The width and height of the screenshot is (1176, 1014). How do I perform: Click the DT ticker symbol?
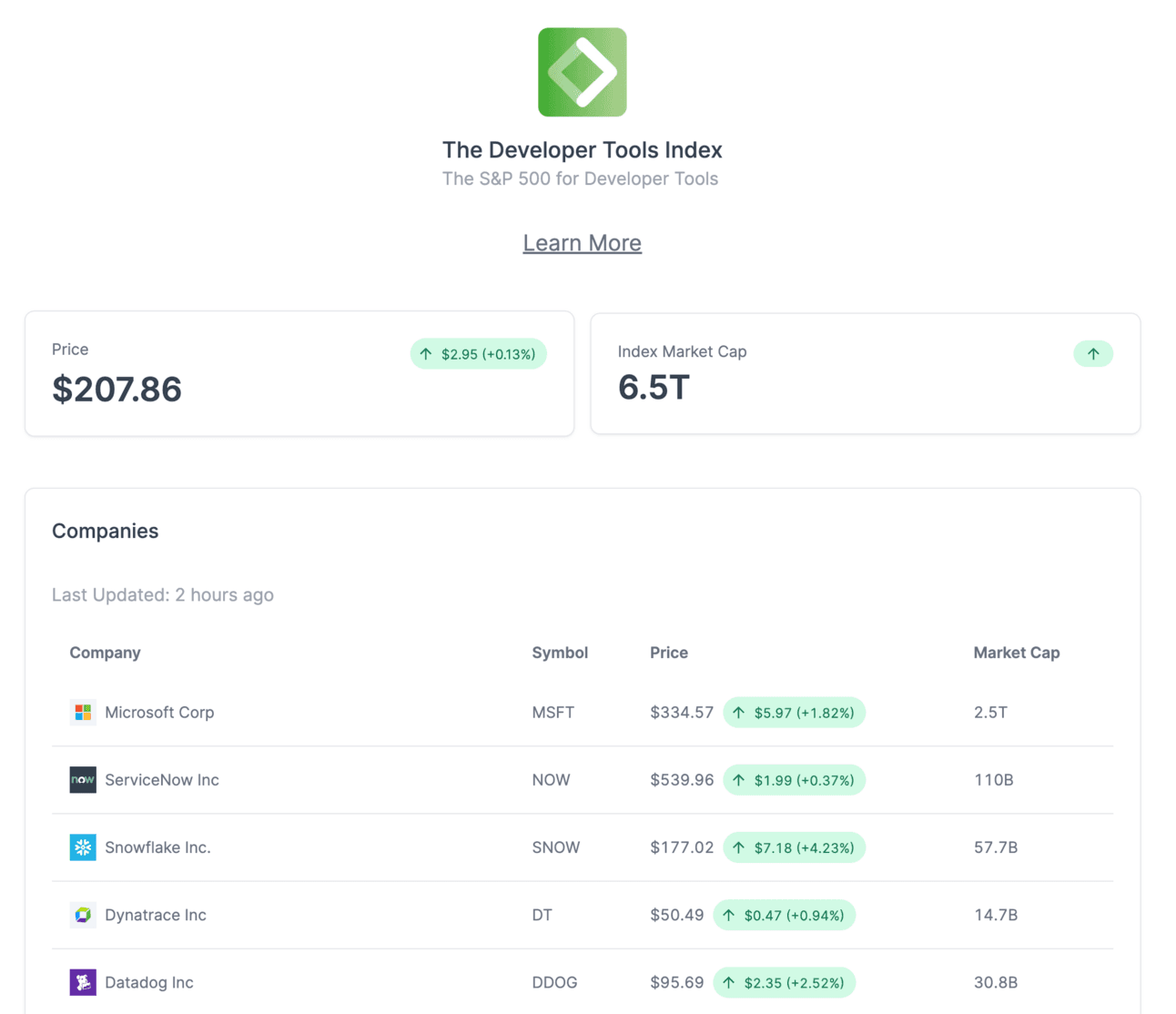tap(542, 915)
